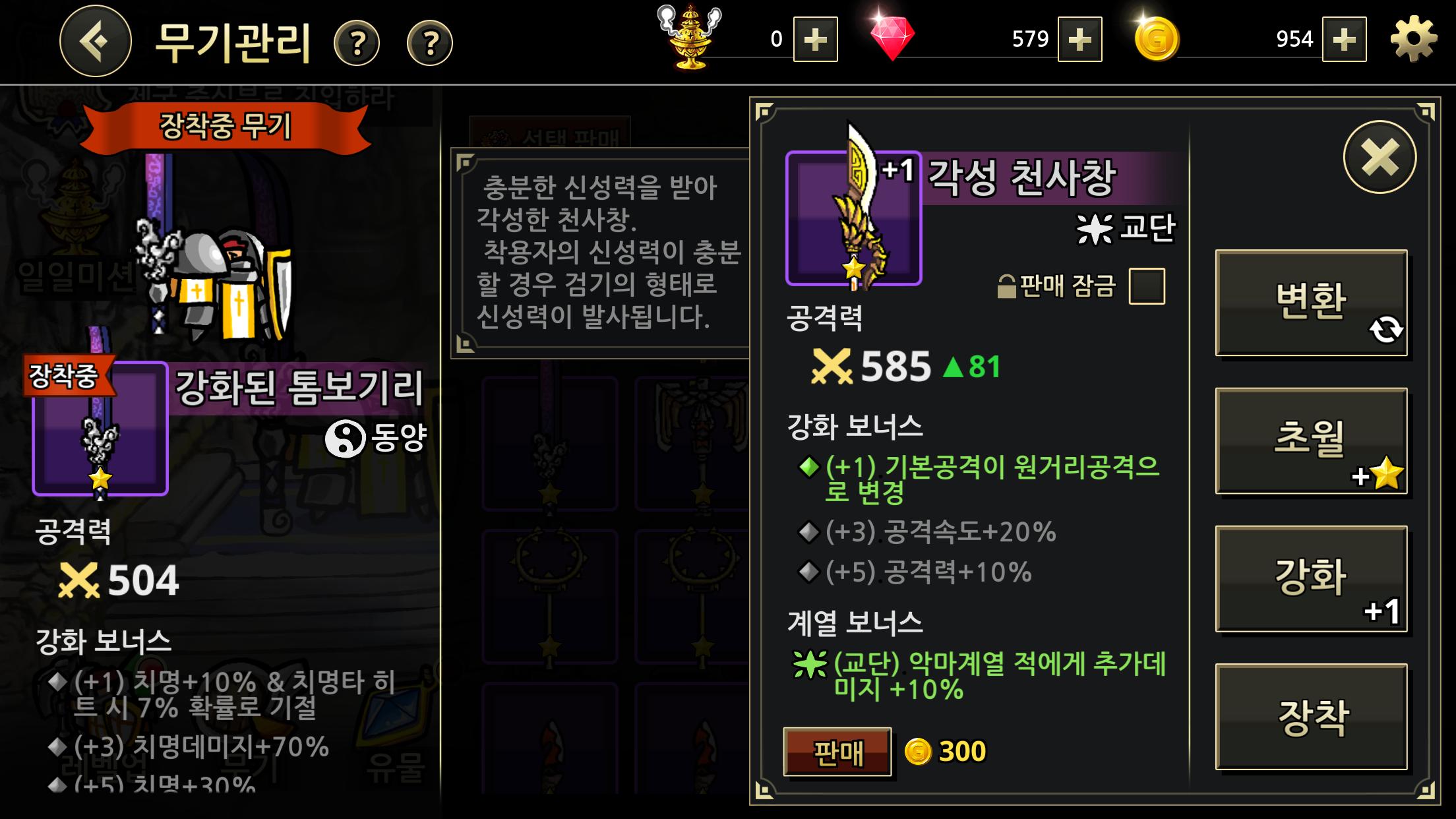Image resolution: width=1456 pixels, height=819 pixels.
Task: Select the 강화 +1 enhance button
Action: pyautogui.click(x=1312, y=578)
